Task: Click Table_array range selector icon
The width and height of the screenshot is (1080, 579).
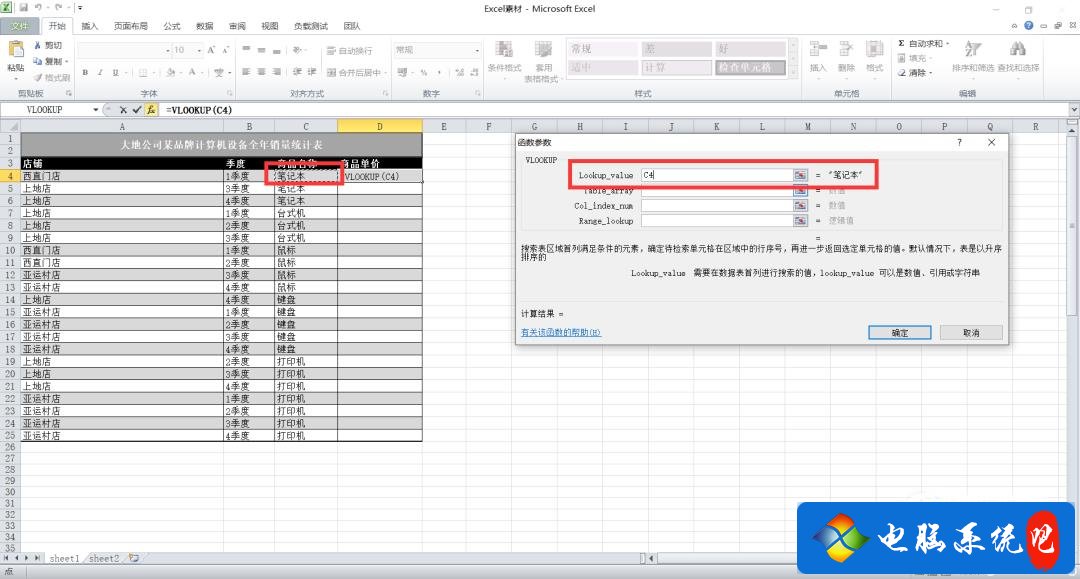Action: pos(800,191)
